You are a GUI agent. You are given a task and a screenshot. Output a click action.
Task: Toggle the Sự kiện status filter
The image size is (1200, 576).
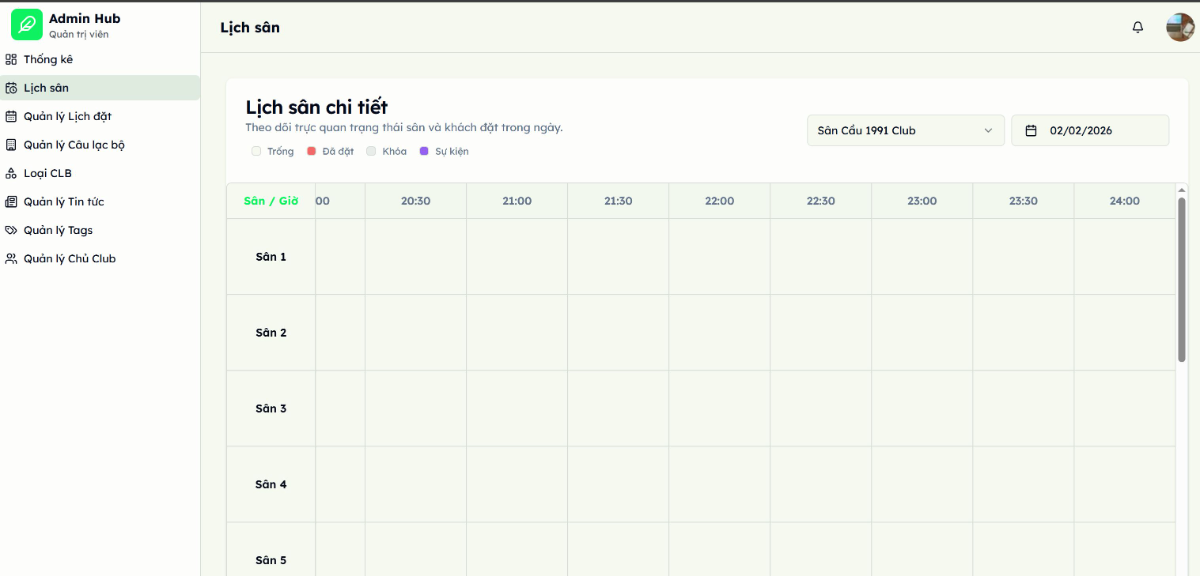pyautogui.click(x=425, y=150)
